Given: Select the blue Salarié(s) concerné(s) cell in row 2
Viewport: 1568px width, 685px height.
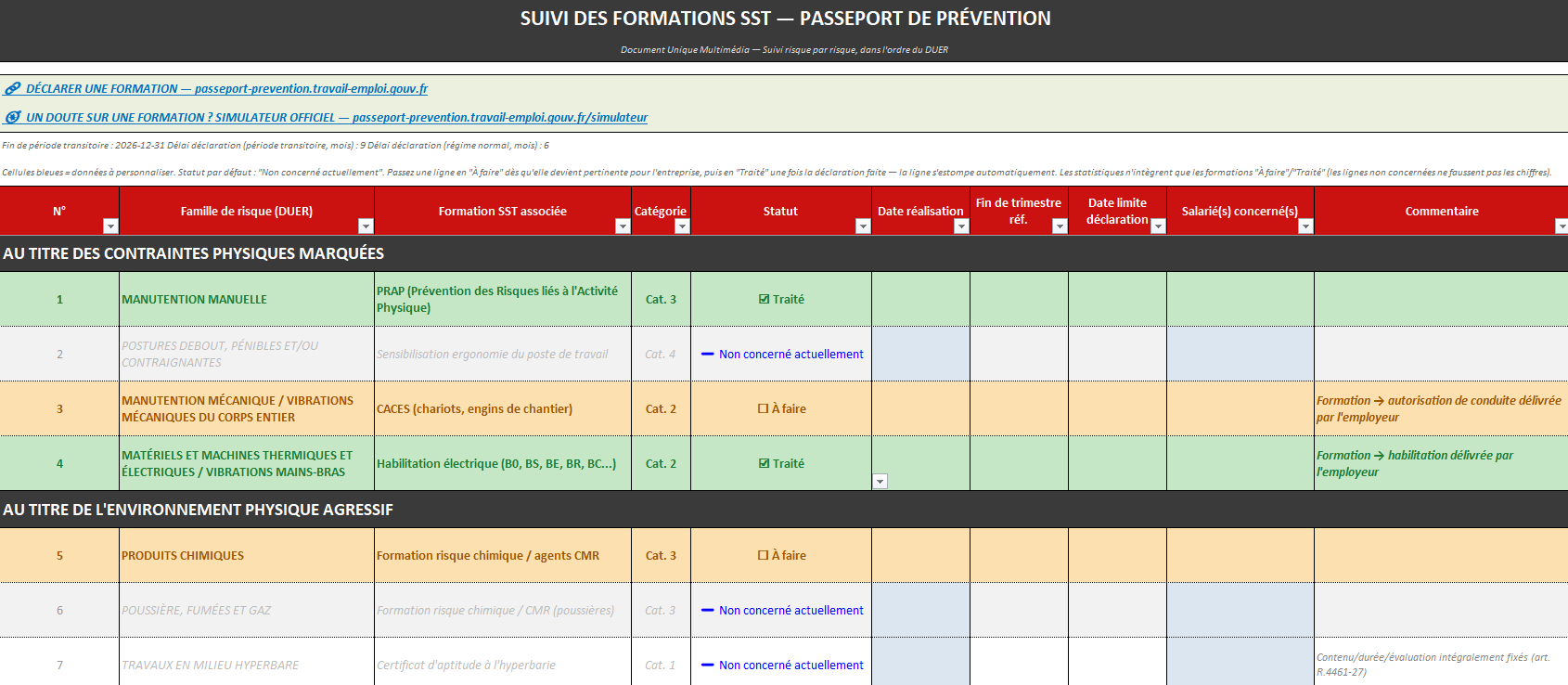Looking at the screenshot, I should pos(1240,354).
